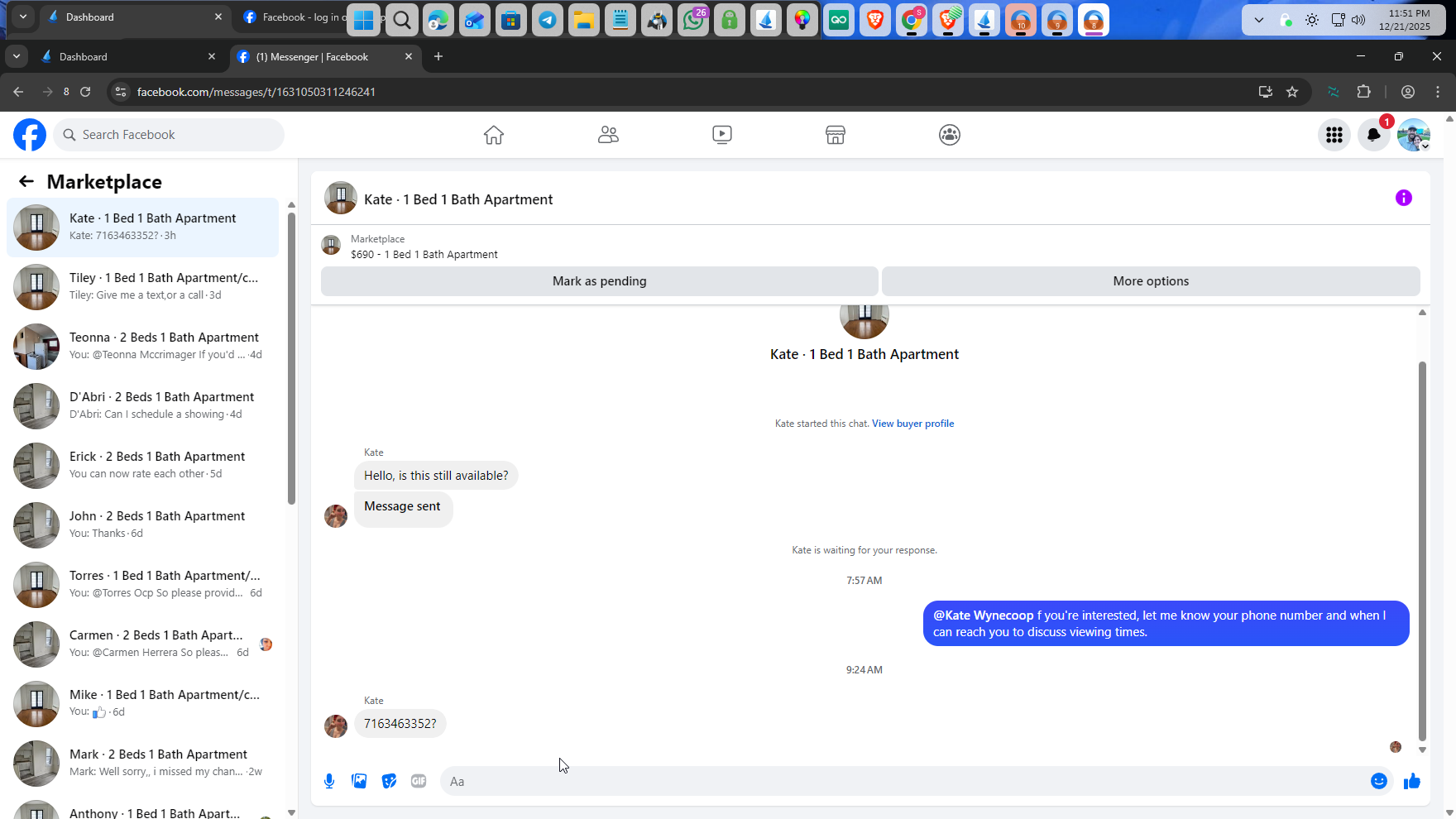Open Torres's 1 Bed 1 Bath conversation
This screenshot has height=819, width=1456.
coord(143,585)
